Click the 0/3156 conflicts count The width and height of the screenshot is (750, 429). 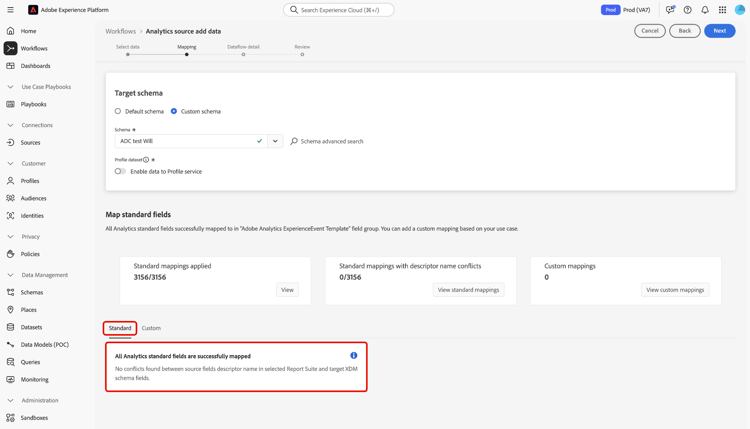tap(350, 277)
